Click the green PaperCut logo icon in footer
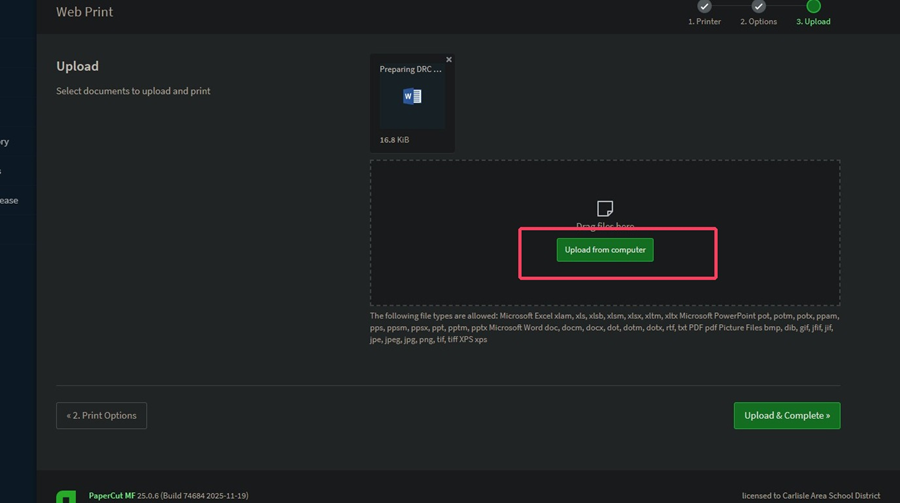This screenshot has width=900, height=503. coord(66,497)
